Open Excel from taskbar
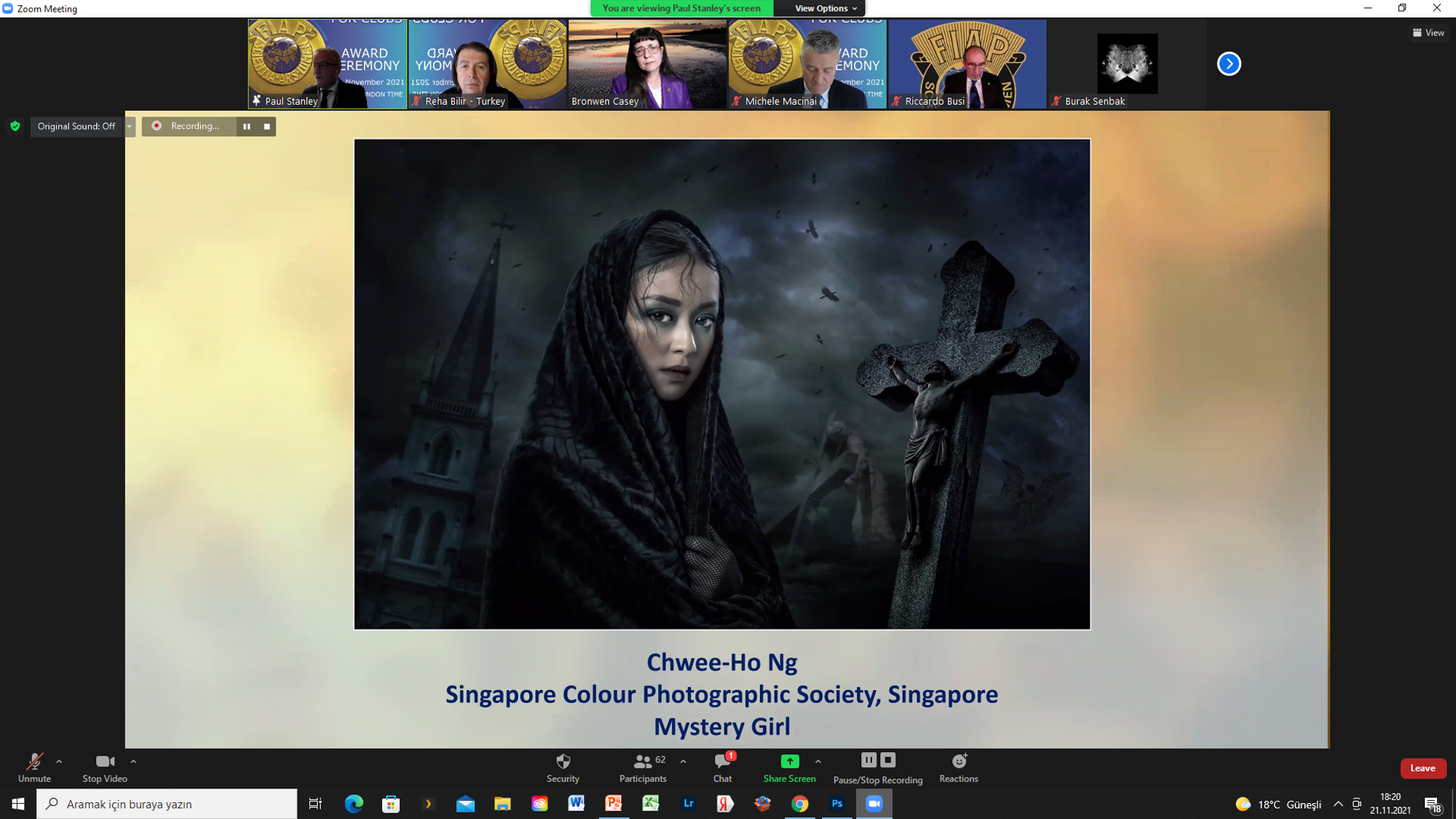 coord(651,804)
